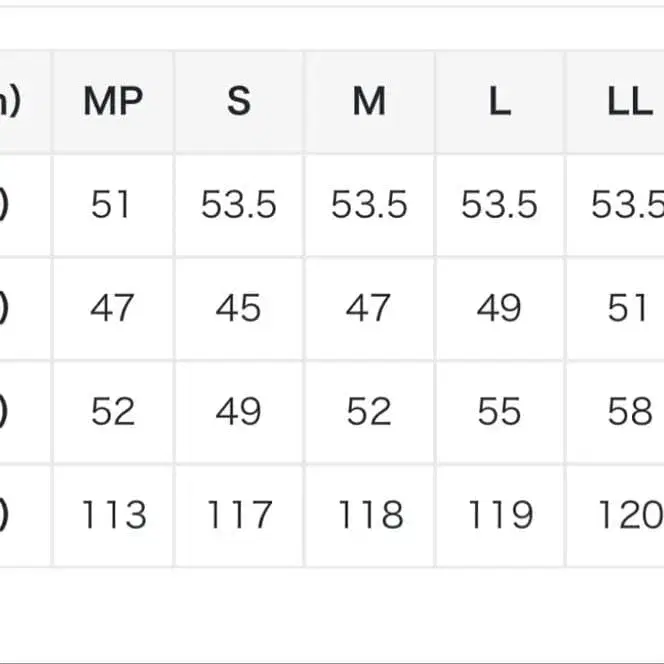This screenshot has height=664, width=664.
Task: Click the 45 cell in S column
Action: pyautogui.click(x=239, y=308)
